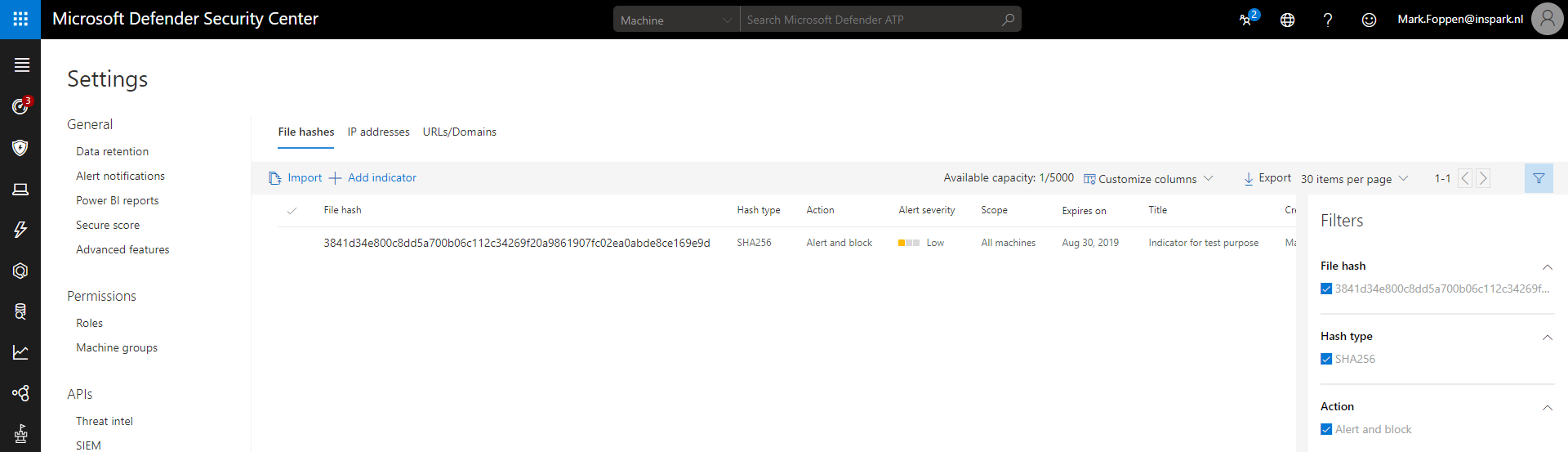Screen dimensions: 1568x452
Task: Go to the next page arrow
Action: 1483,178
